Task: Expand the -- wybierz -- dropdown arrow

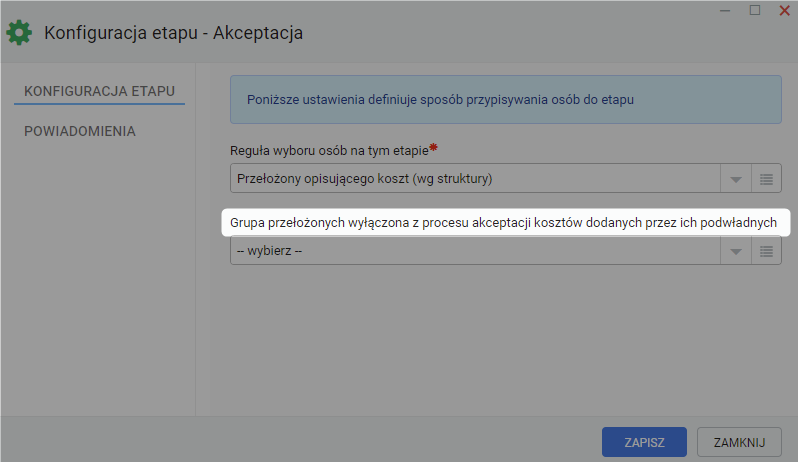Action: click(x=736, y=251)
